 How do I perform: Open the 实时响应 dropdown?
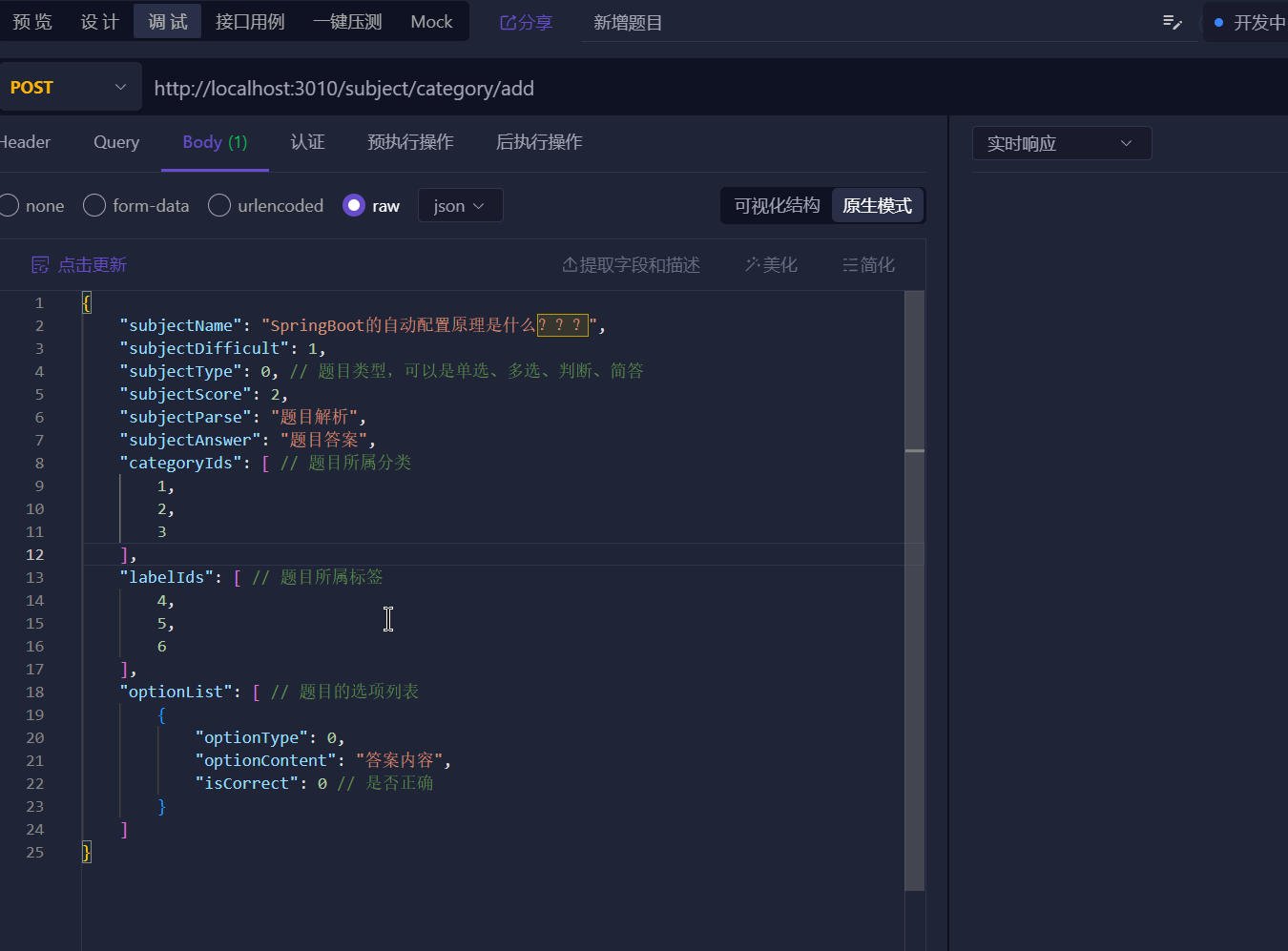click(1062, 143)
